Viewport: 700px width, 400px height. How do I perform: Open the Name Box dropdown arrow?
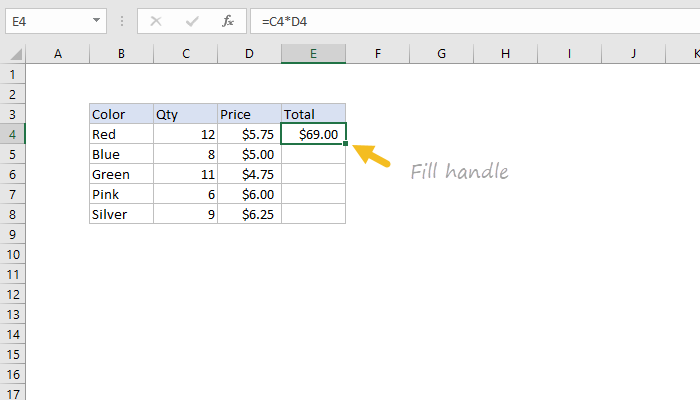[x=96, y=20]
